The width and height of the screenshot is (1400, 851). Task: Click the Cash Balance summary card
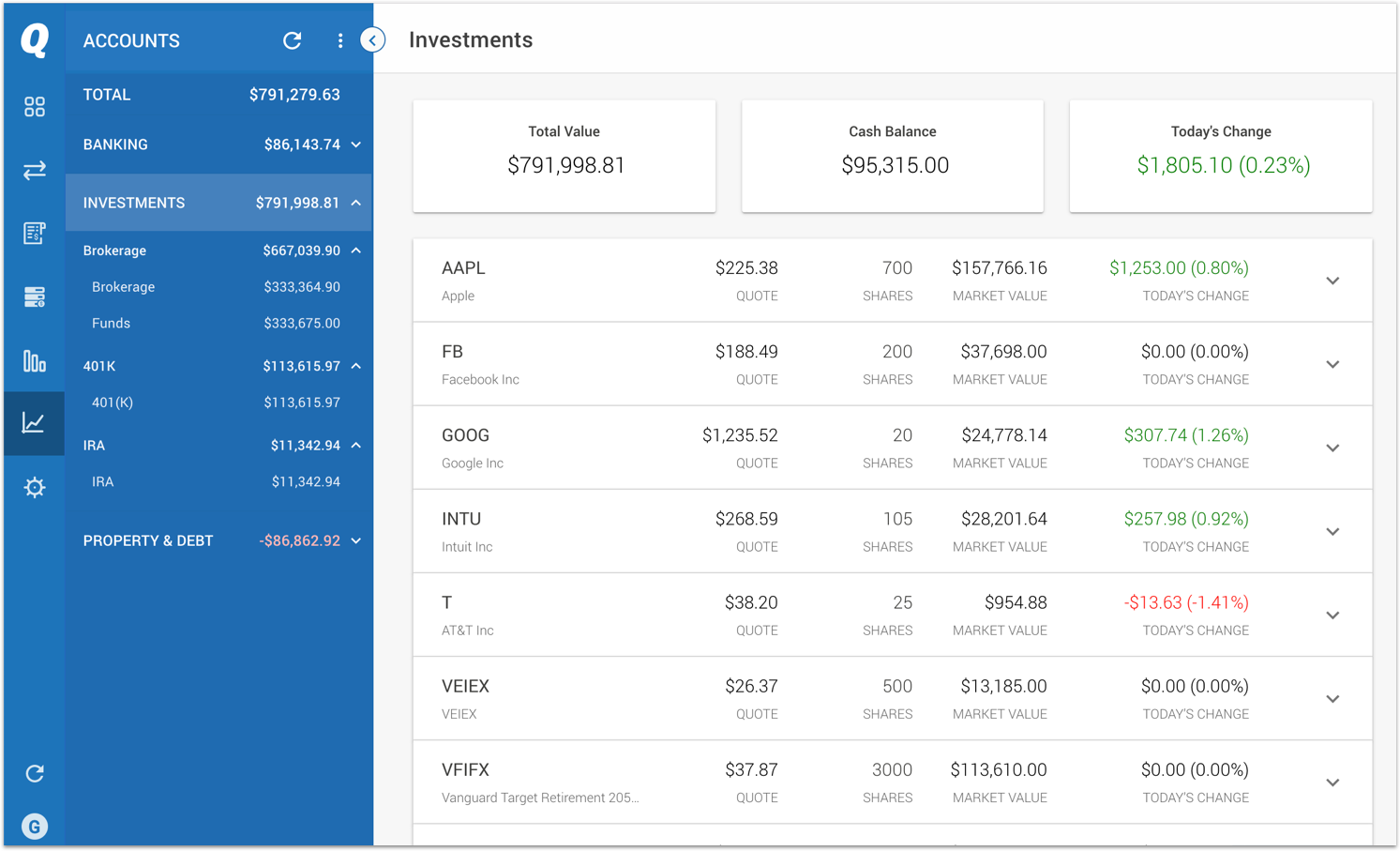point(893,156)
